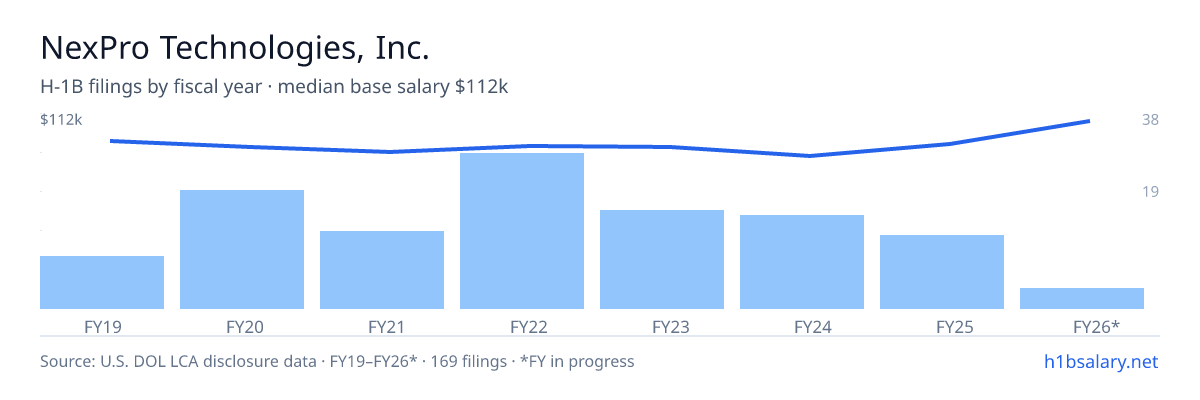Click the 19 filings axis label
1200x400 pixels.
(1150, 191)
